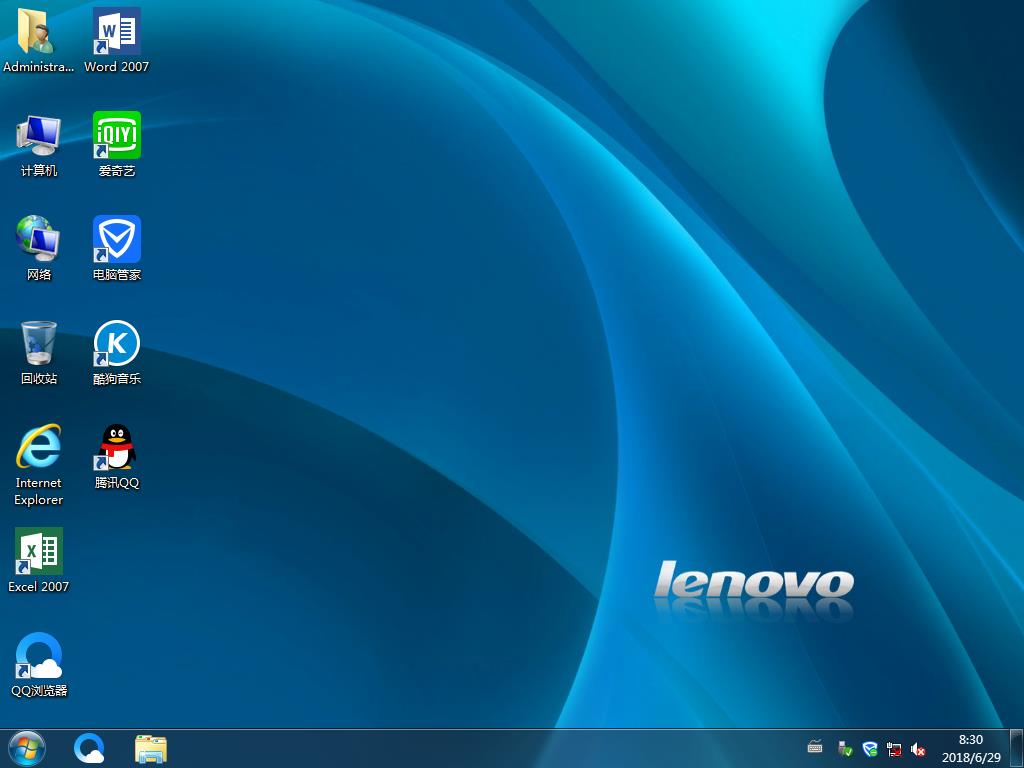Select the 爱奇艺 shortcut icon
The width and height of the screenshot is (1024, 768).
[x=116, y=145]
